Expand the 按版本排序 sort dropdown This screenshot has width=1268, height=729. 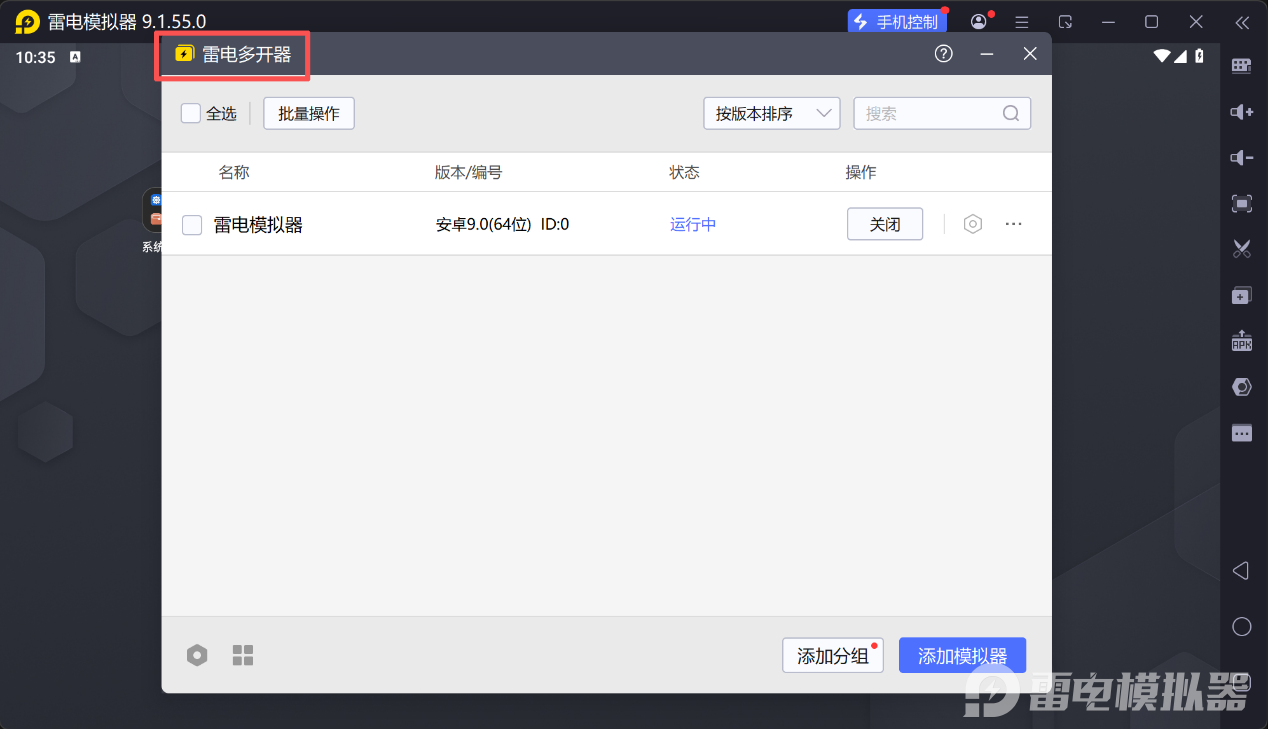click(771, 113)
